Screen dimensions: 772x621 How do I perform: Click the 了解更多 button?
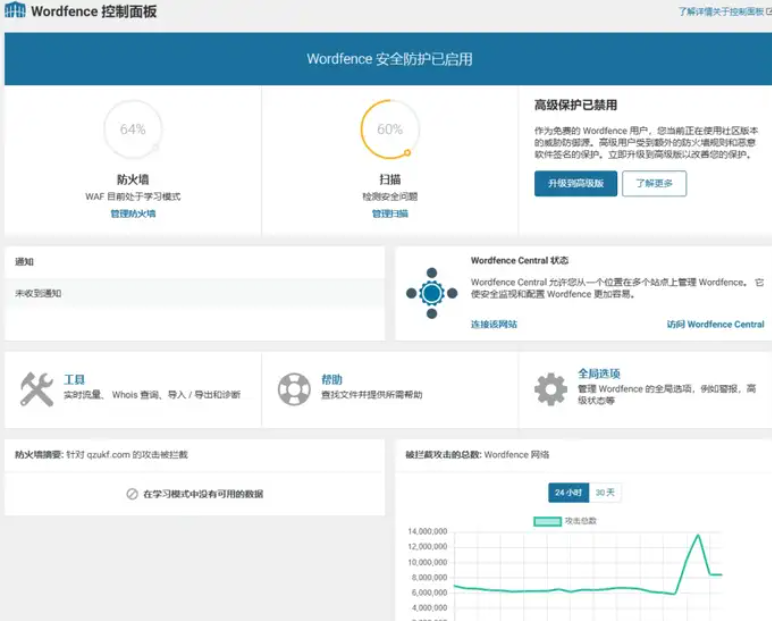pyautogui.click(x=654, y=184)
